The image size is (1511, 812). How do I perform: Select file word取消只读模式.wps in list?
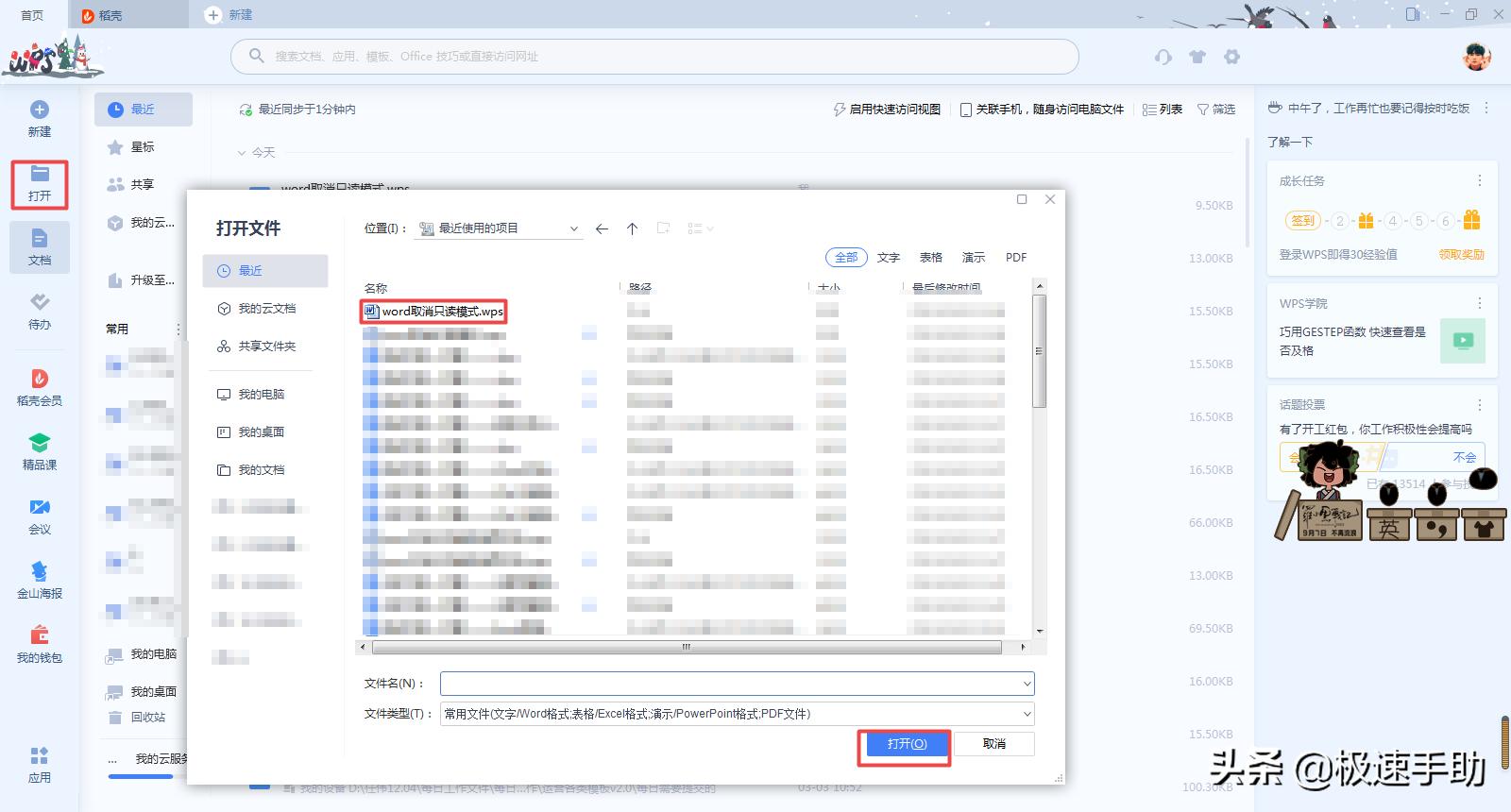point(434,312)
